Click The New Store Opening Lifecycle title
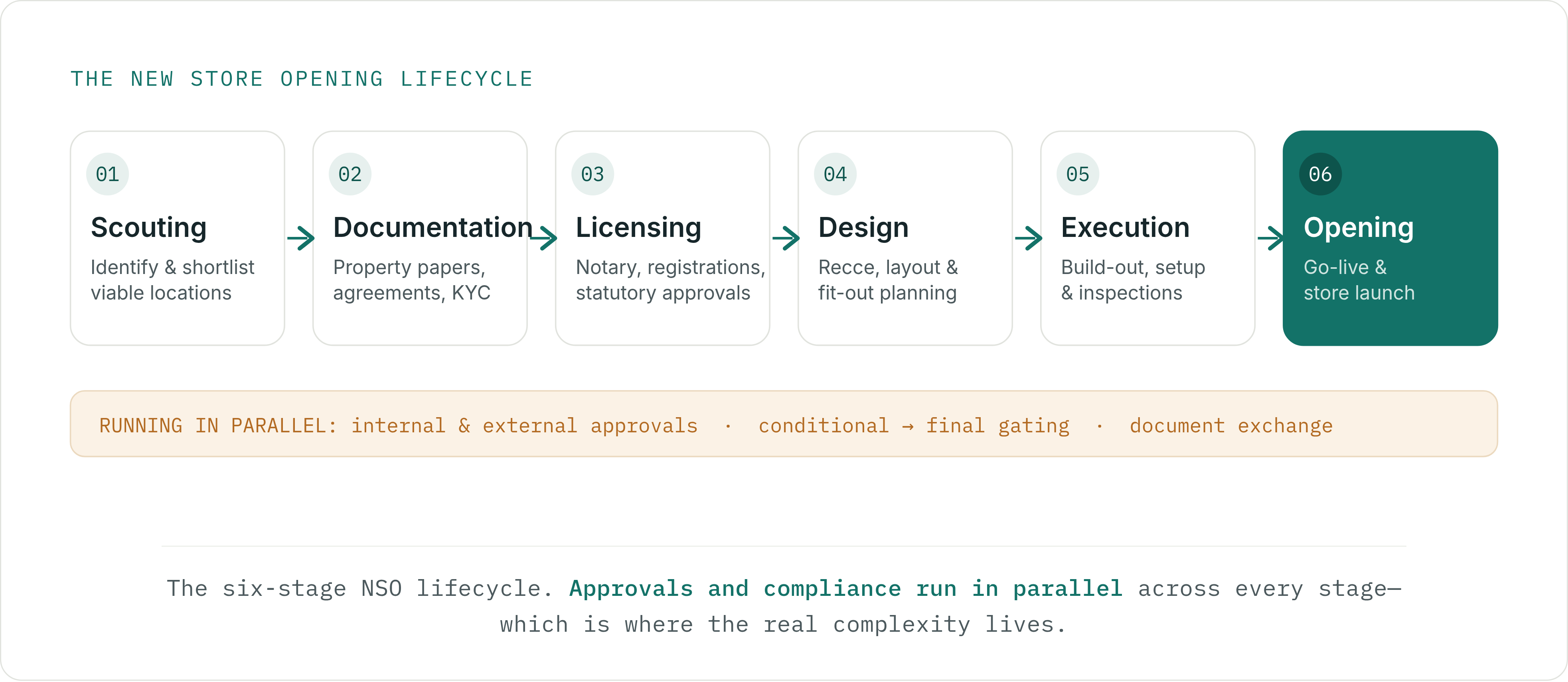Viewport: 1568px width, 682px height. click(x=301, y=79)
